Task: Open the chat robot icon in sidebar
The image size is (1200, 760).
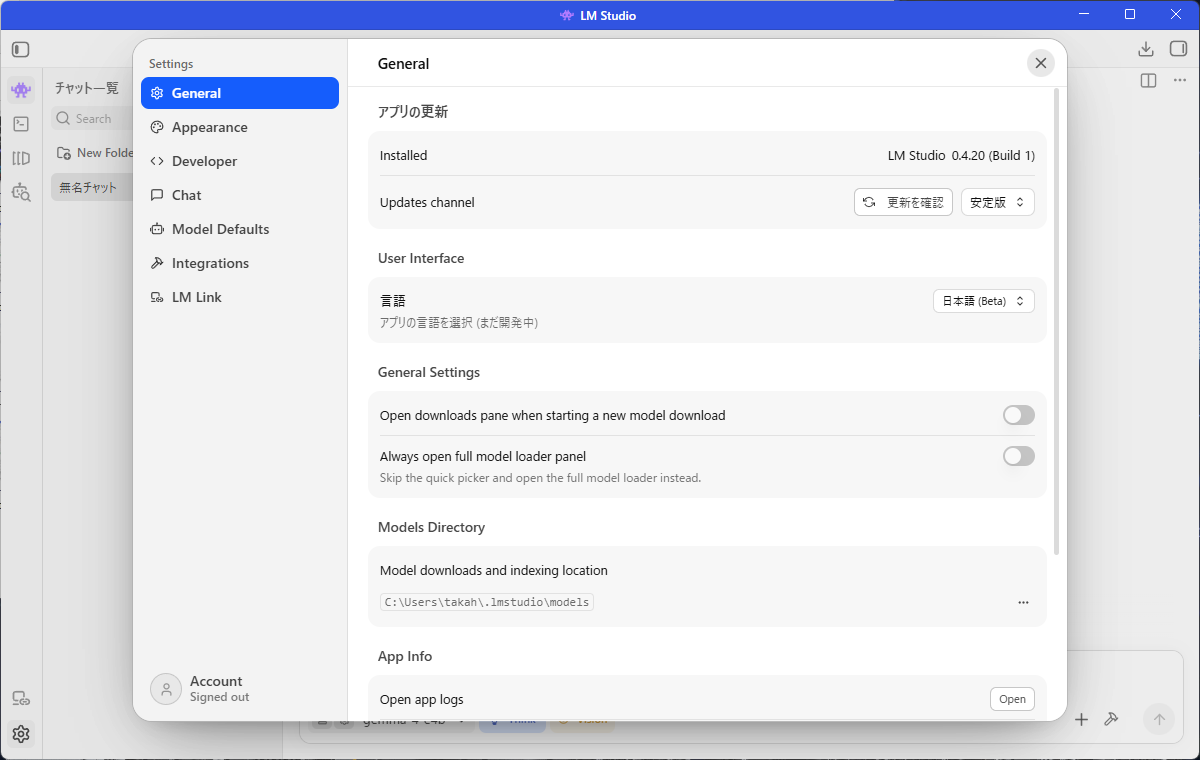Action: pos(21,90)
